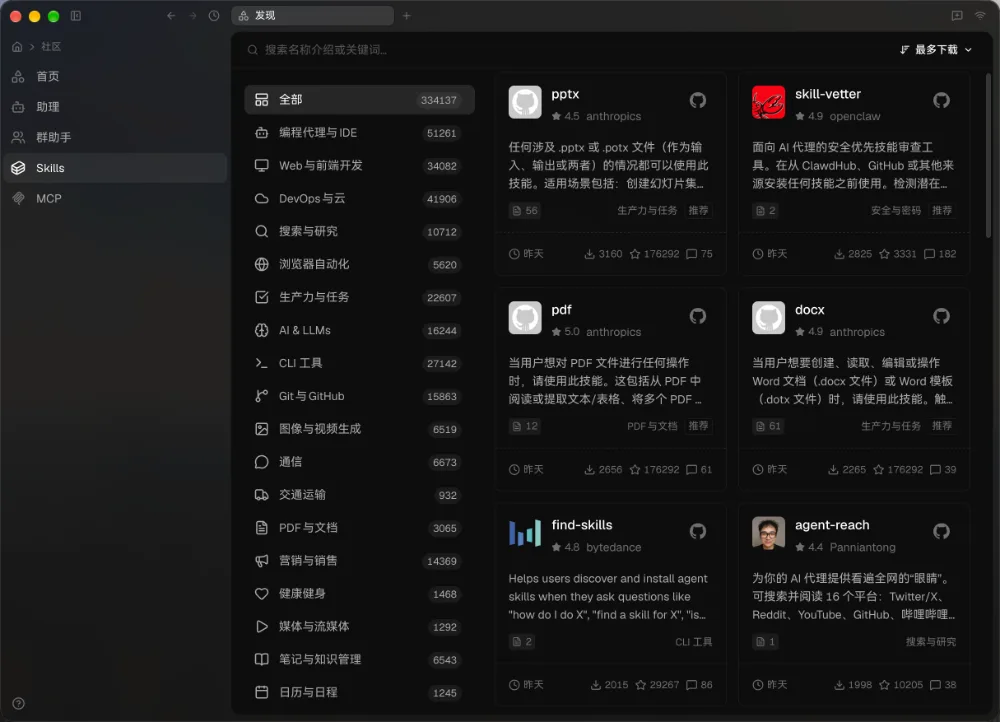Select the 全部 category
The image size is (1000, 722).
359,100
